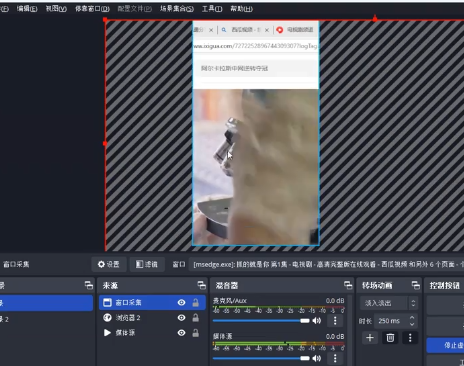Toggle visibility of media source
The image size is (464, 366).
click(x=181, y=333)
